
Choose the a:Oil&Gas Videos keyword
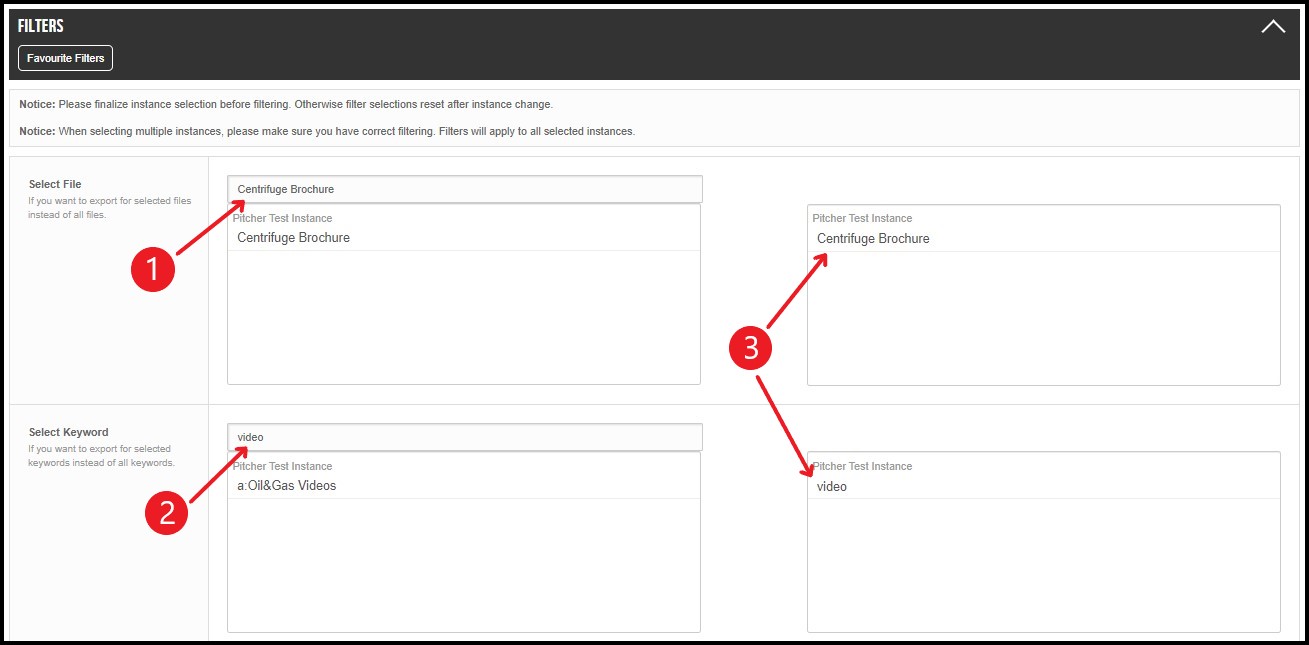coord(287,486)
